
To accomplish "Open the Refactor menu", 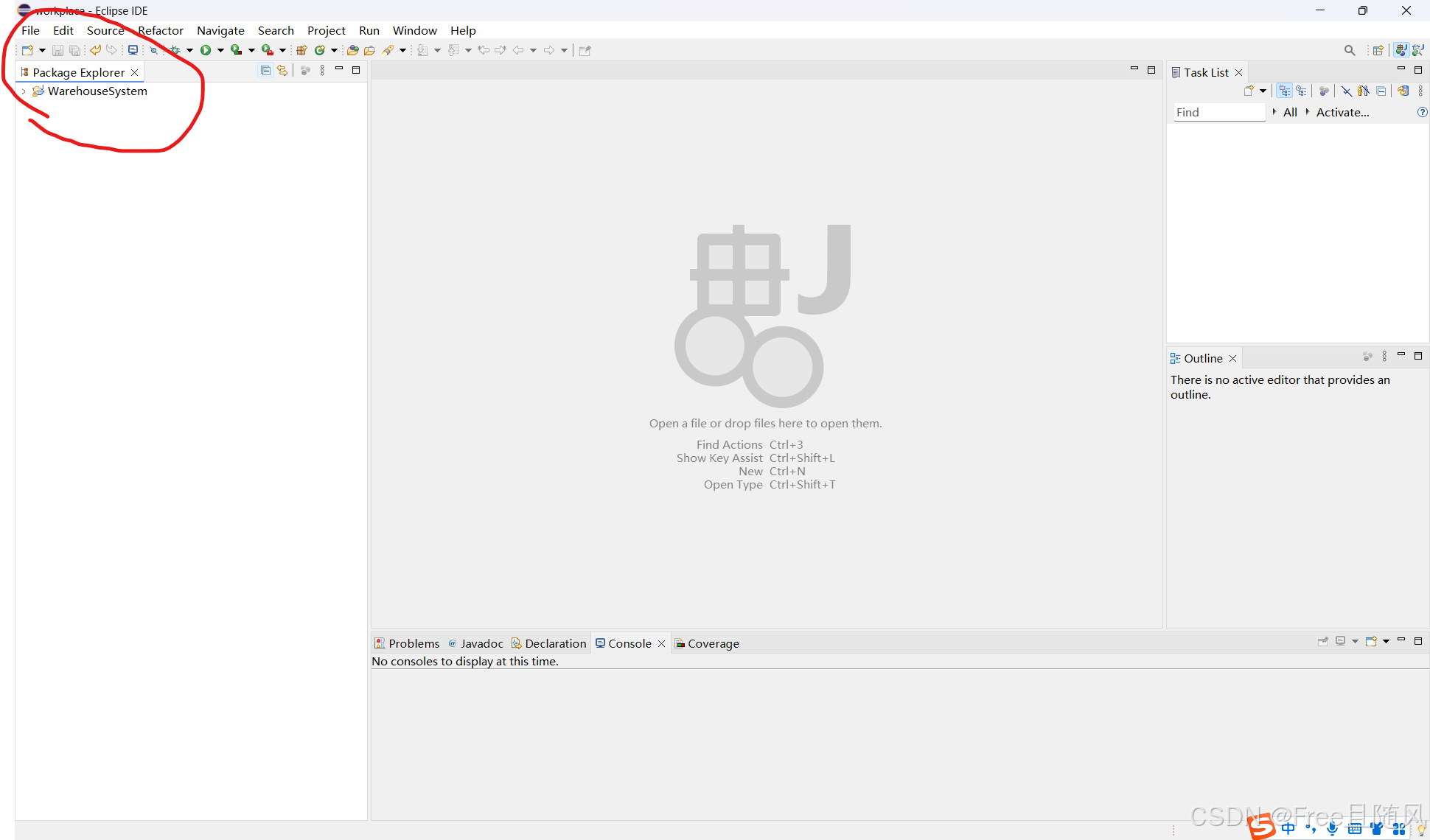I will (x=161, y=30).
